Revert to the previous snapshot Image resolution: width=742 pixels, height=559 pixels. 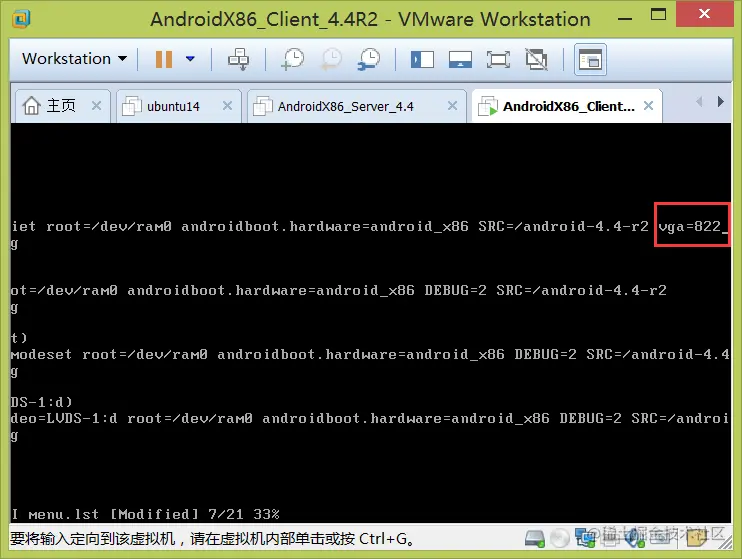[x=331, y=59]
